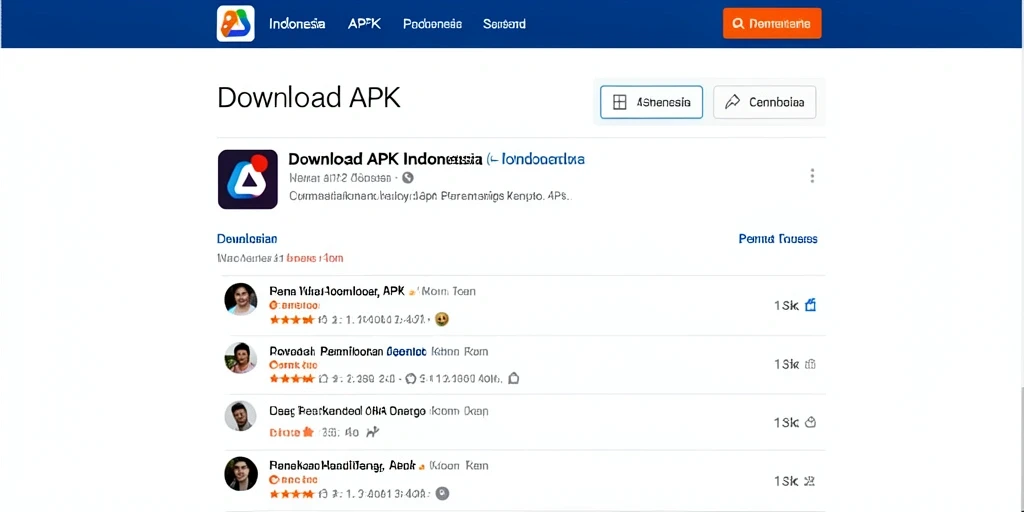Click the verified badge under app title

408,178
